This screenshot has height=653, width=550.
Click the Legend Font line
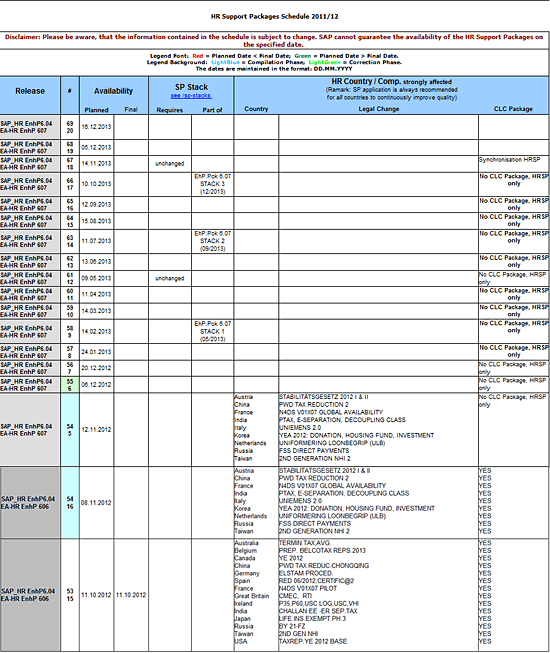(x=274, y=56)
